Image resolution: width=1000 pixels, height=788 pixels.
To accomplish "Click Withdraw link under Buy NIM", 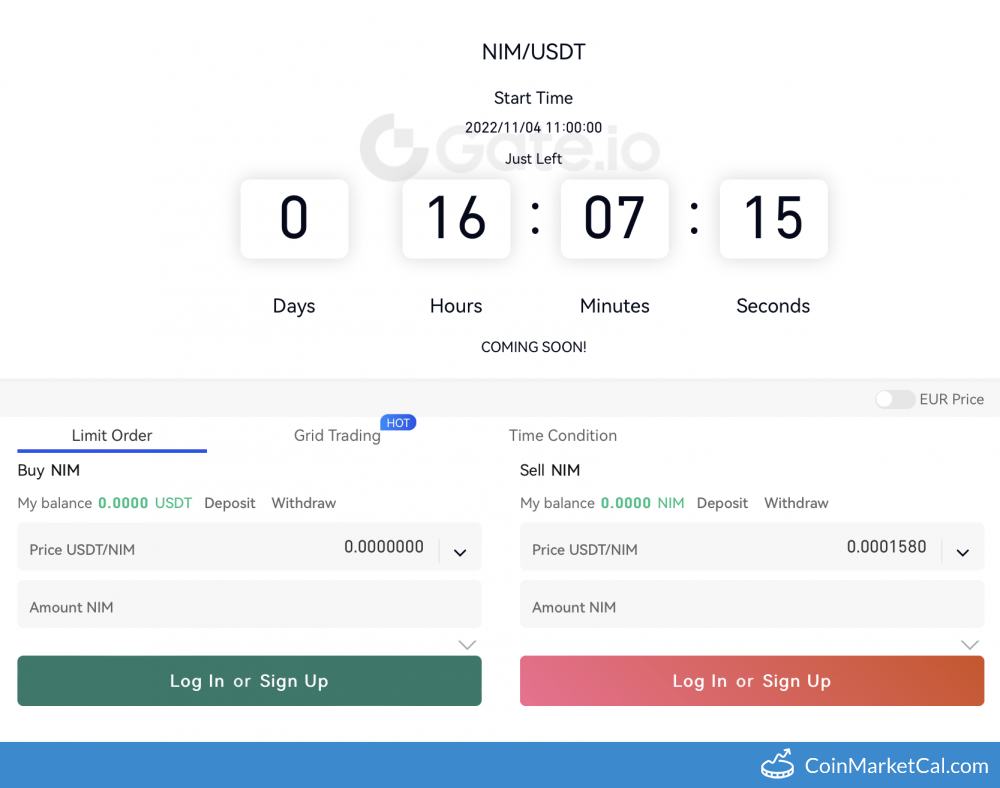I will click(304, 503).
